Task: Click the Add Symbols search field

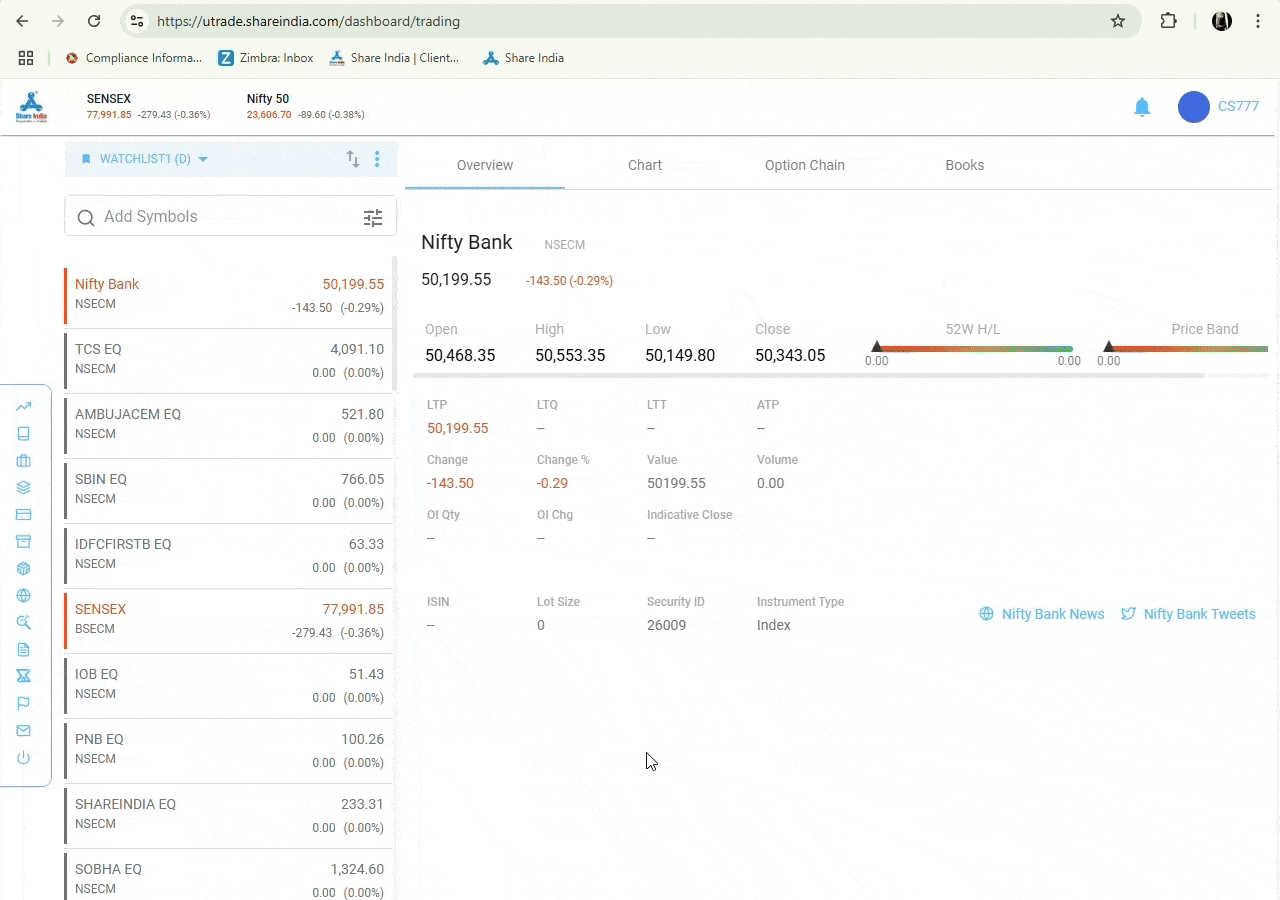Action: pos(220,217)
